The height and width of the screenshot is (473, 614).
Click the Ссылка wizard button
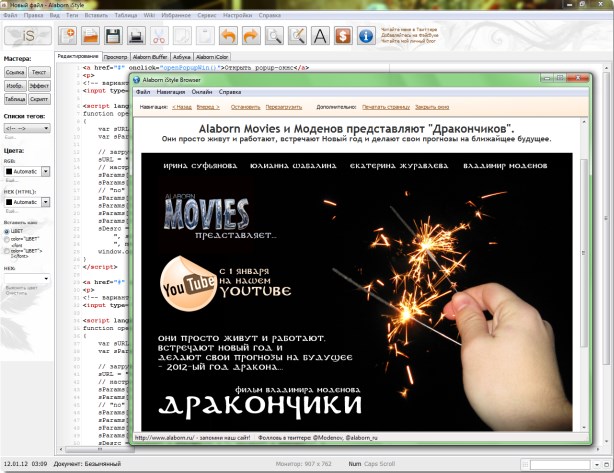click(15, 72)
